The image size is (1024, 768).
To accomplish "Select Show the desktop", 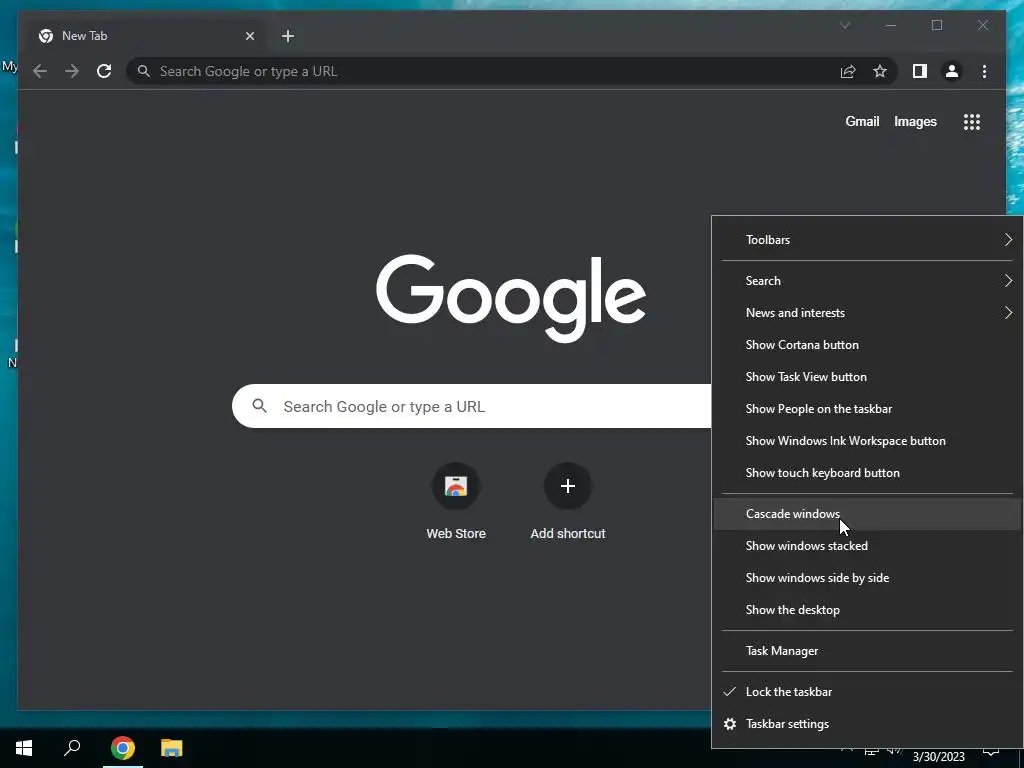I will pyautogui.click(x=867, y=610).
